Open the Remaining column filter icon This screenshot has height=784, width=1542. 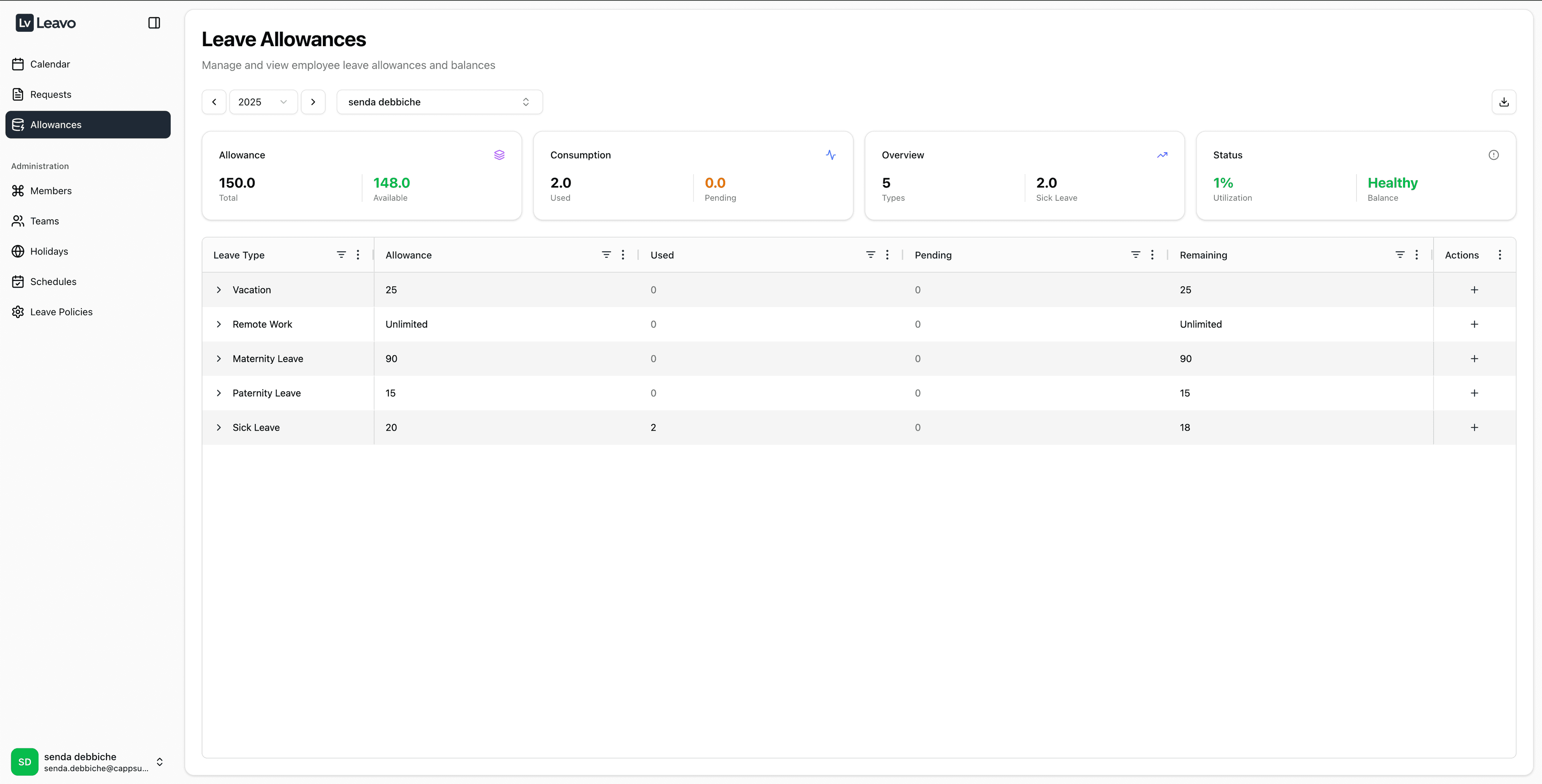tap(1399, 255)
